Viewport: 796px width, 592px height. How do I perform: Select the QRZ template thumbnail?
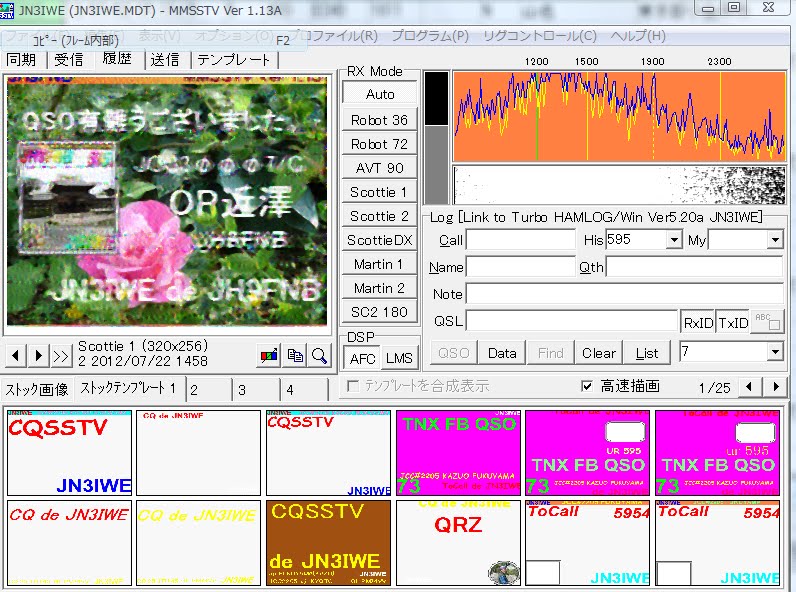[458, 543]
